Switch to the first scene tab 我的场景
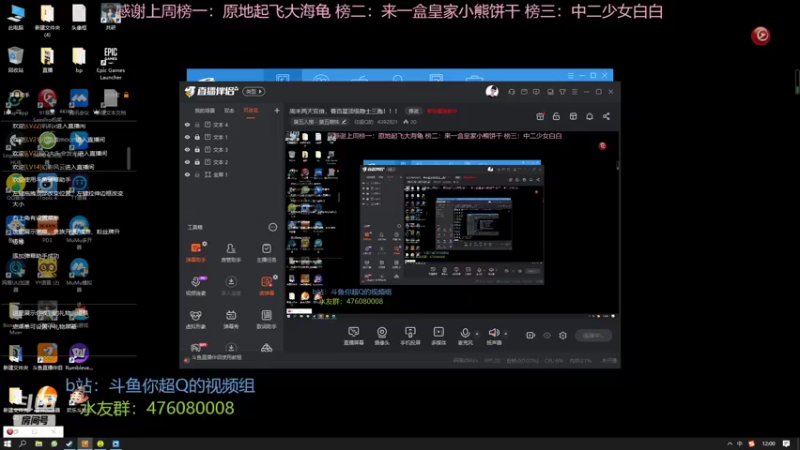 tap(205, 111)
